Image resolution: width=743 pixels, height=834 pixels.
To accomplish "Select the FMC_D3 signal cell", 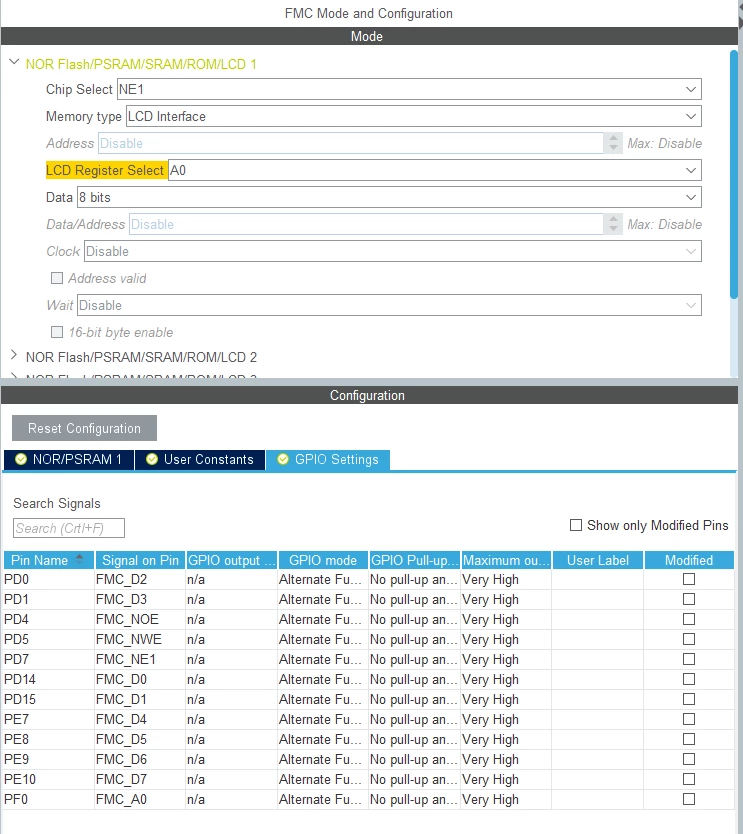I will pyautogui.click(x=140, y=599).
